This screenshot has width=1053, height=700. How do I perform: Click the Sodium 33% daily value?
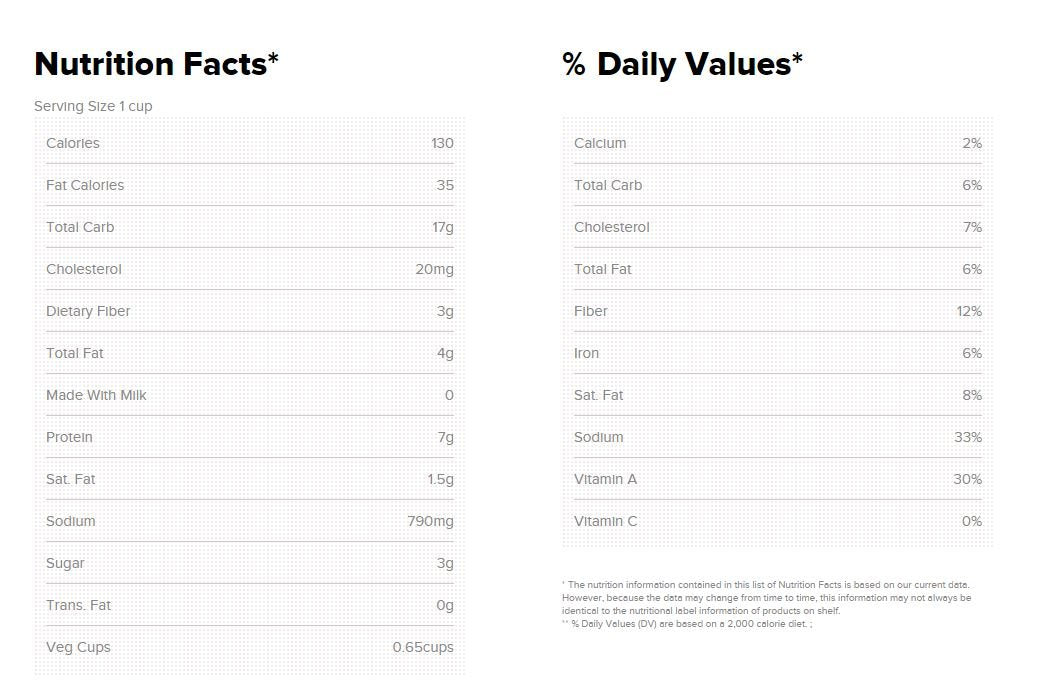[968, 437]
